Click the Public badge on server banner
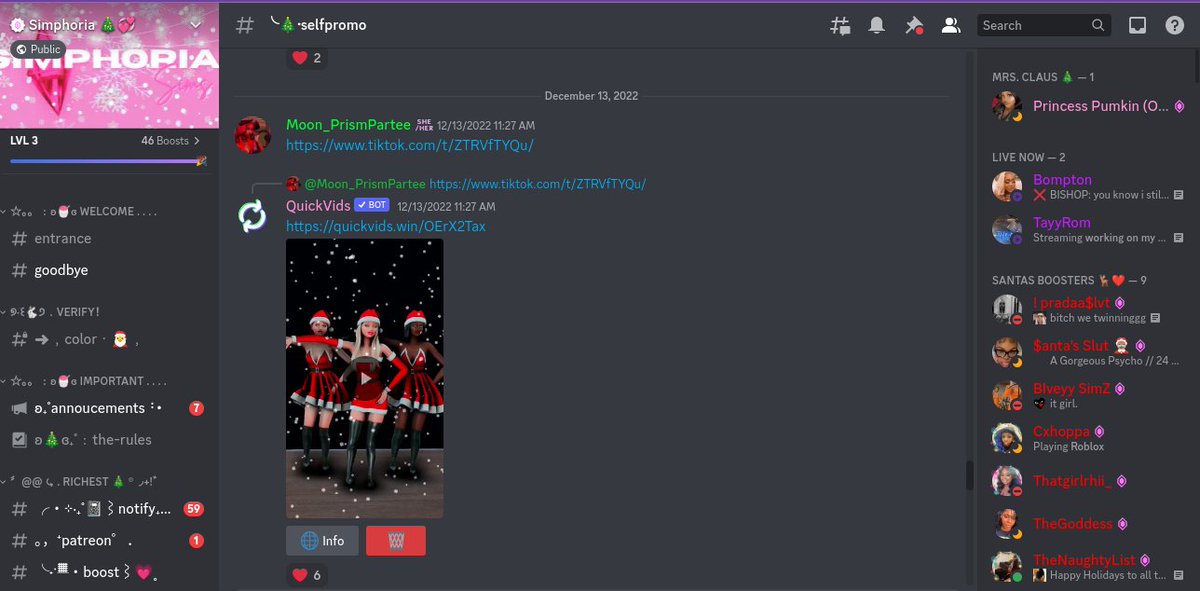1200x591 pixels. tap(38, 49)
